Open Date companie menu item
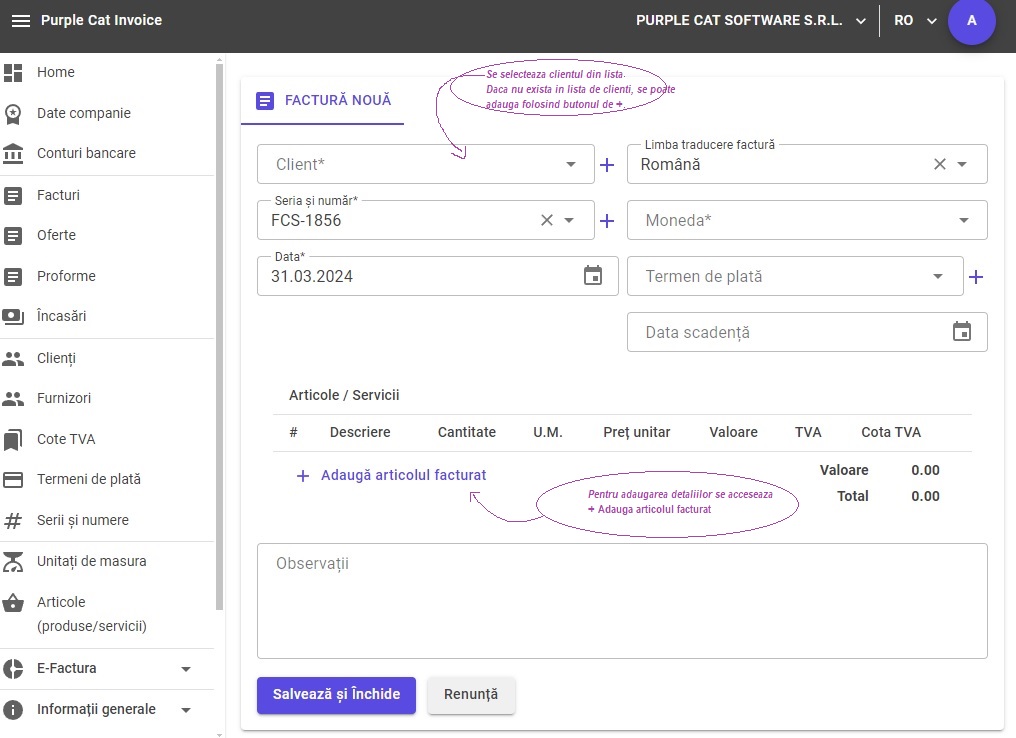 coord(84,113)
